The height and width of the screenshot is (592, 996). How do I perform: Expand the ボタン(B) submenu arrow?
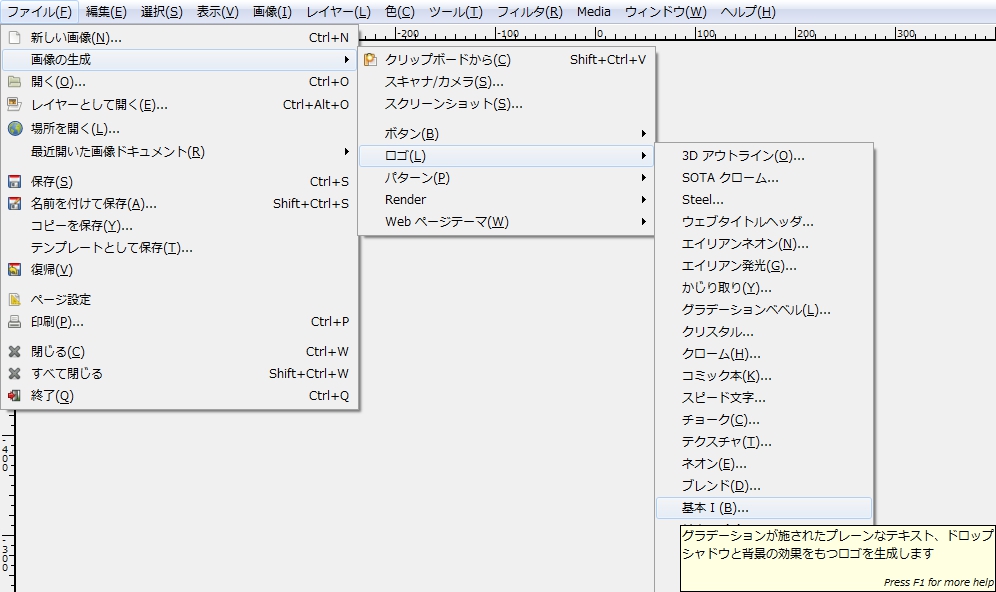tap(643, 133)
